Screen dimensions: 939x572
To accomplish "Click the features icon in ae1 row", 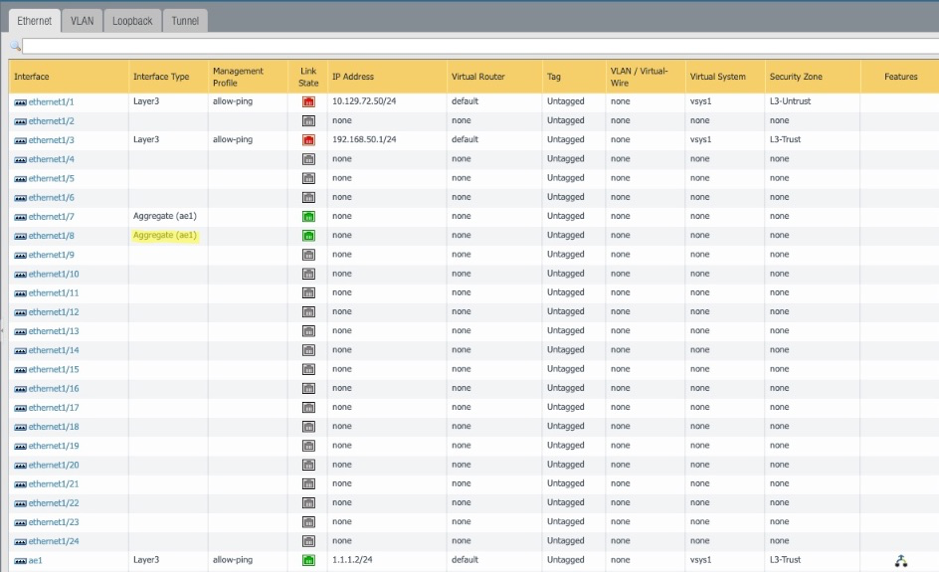I will (x=900, y=561).
